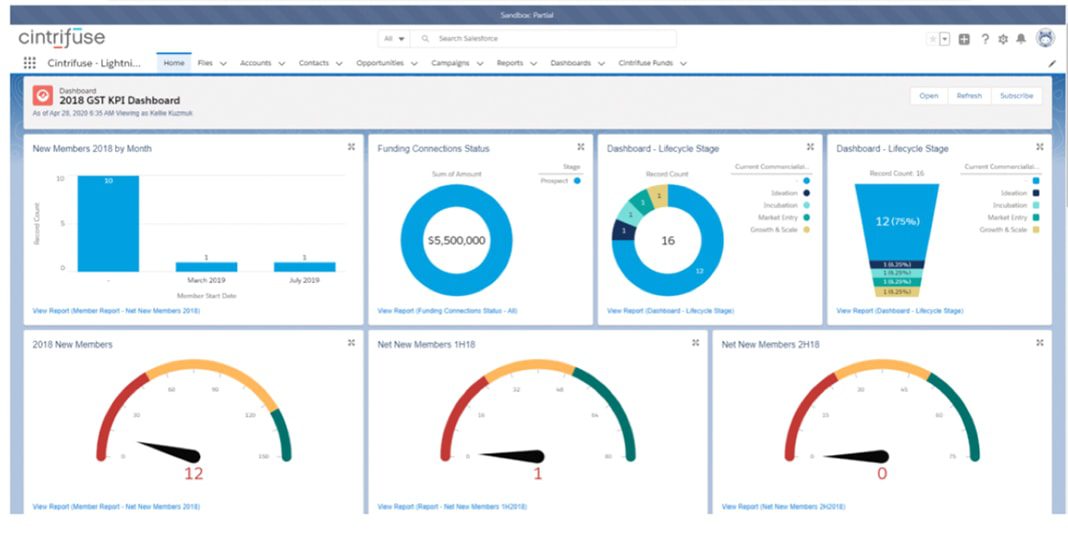Open the favorites list dropdown arrow
1068x541 pixels.
click(x=945, y=39)
